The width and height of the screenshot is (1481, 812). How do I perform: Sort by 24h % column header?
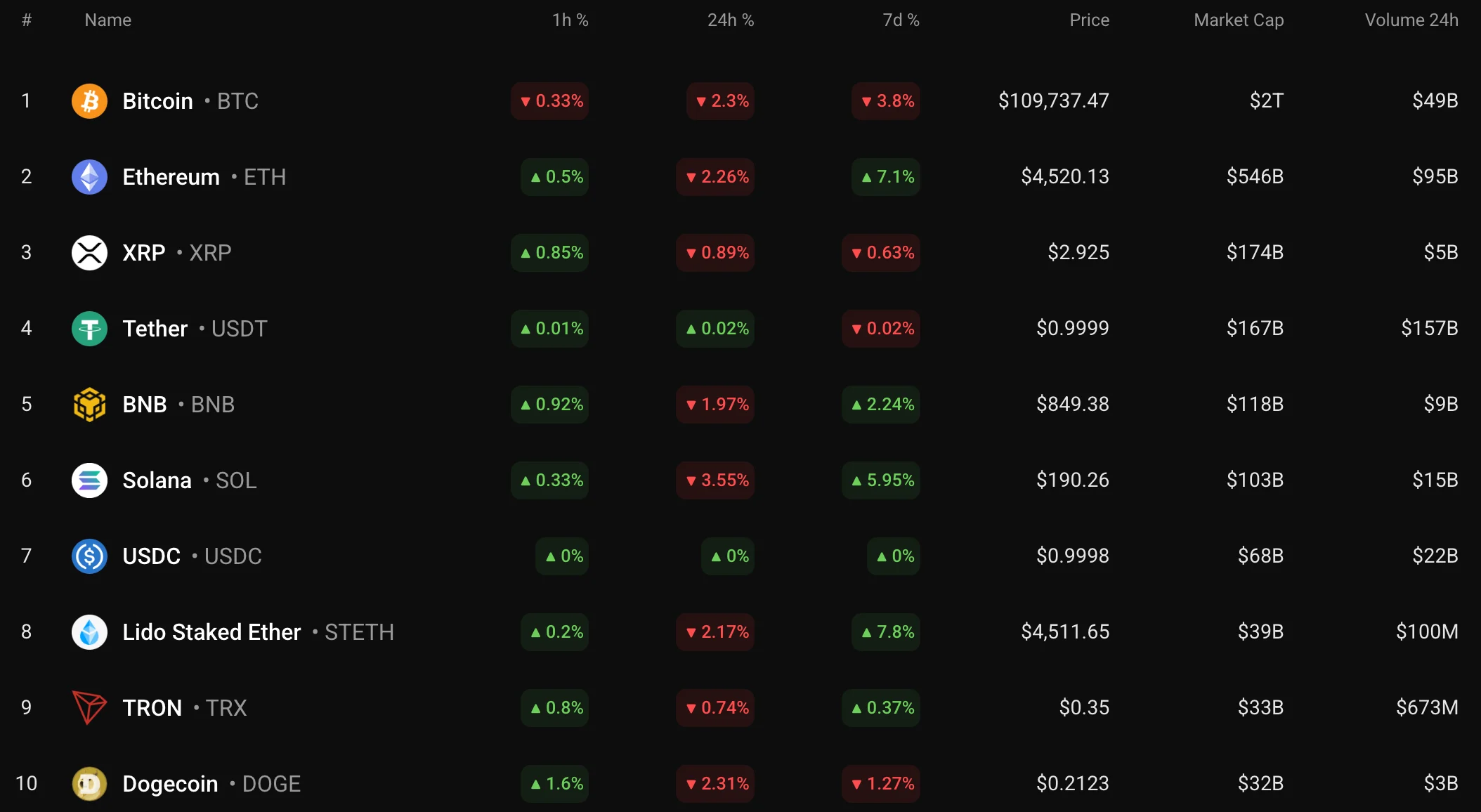730,20
